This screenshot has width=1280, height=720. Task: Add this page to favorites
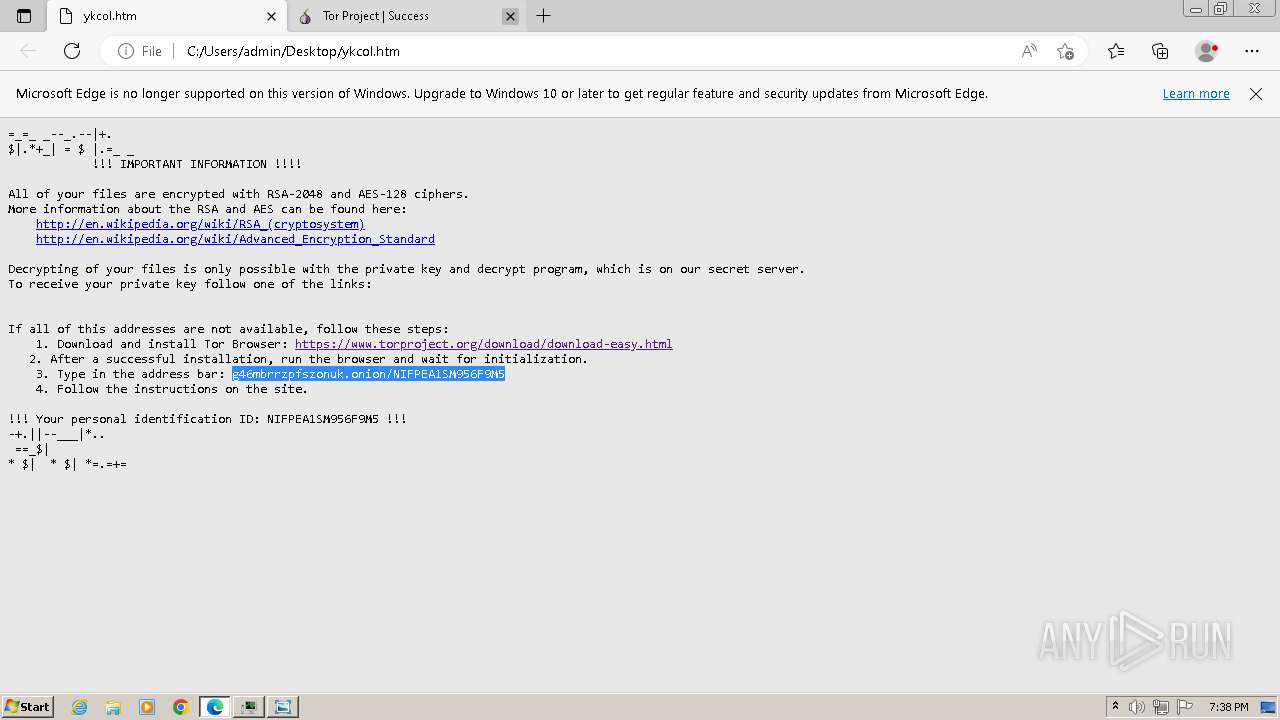coord(1065,51)
